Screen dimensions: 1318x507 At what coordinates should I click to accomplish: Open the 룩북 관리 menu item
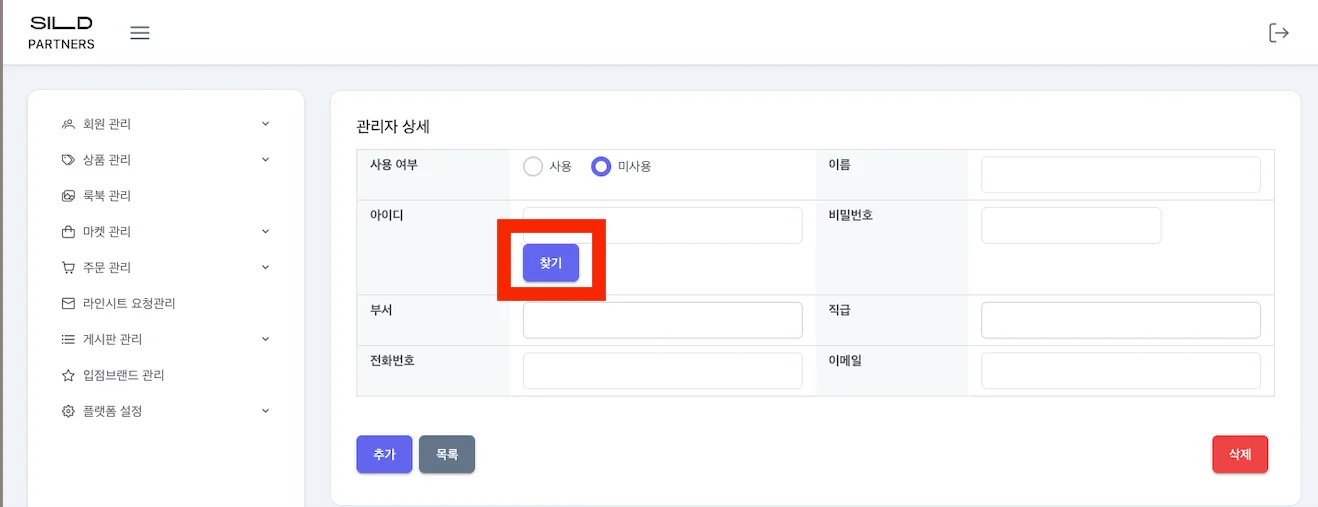(107, 196)
